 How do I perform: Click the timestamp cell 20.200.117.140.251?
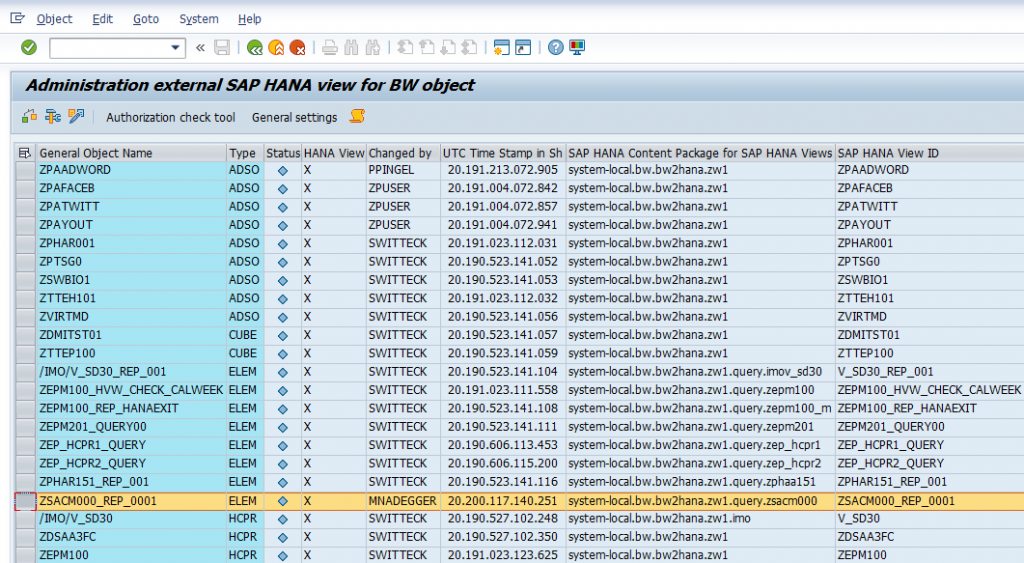pos(503,501)
